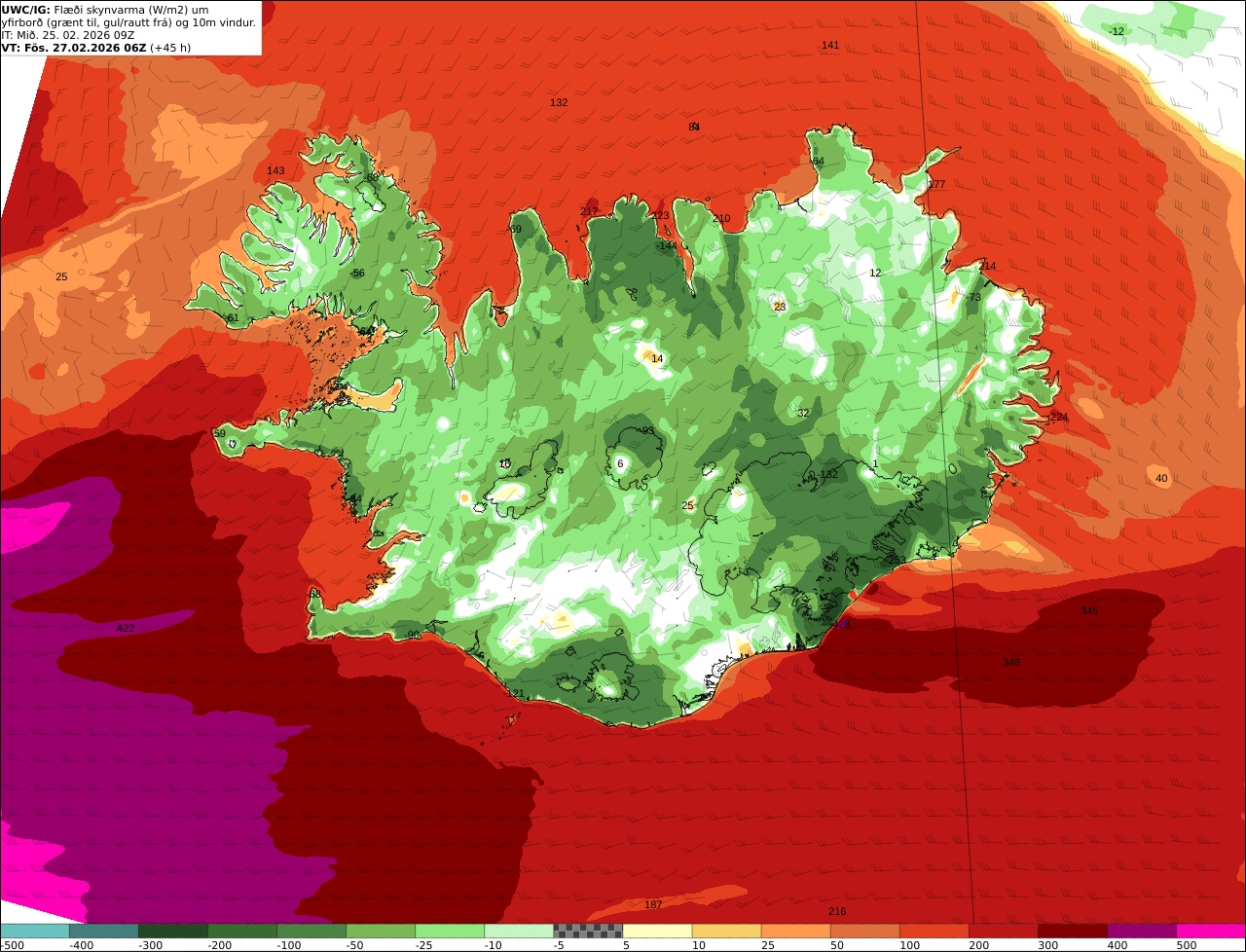Select the legend swatch between 10 and 25
The image size is (1246, 952).
click(x=726, y=931)
